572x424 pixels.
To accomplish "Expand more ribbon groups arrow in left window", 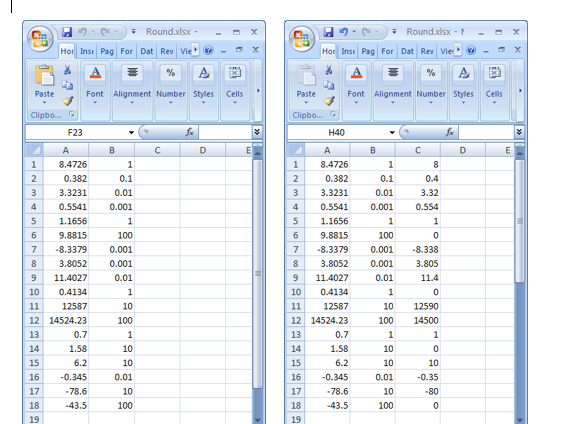I will 258,90.
